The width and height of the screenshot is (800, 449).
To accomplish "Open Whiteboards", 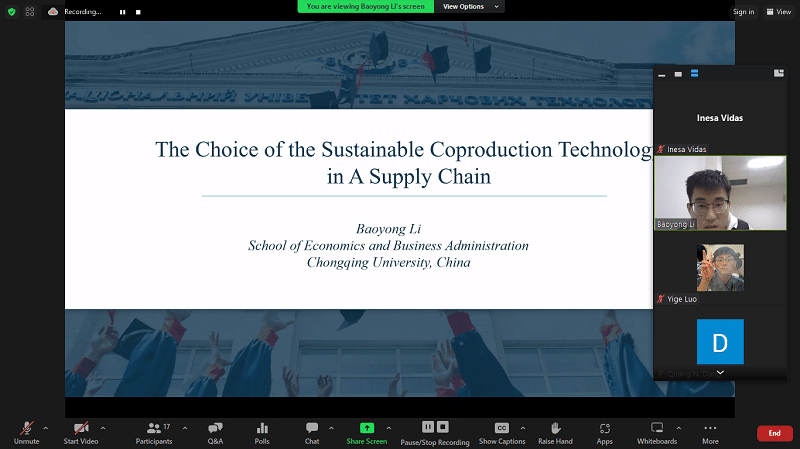I will tap(657, 431).
